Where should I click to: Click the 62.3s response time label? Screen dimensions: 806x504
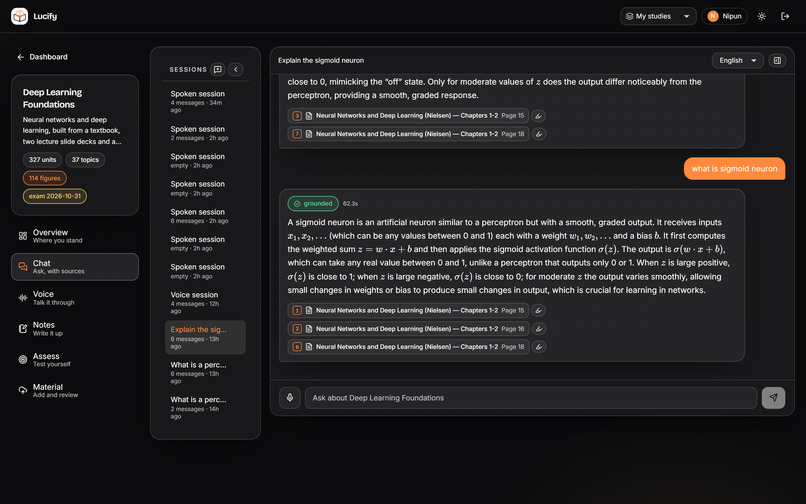point(350,204)
